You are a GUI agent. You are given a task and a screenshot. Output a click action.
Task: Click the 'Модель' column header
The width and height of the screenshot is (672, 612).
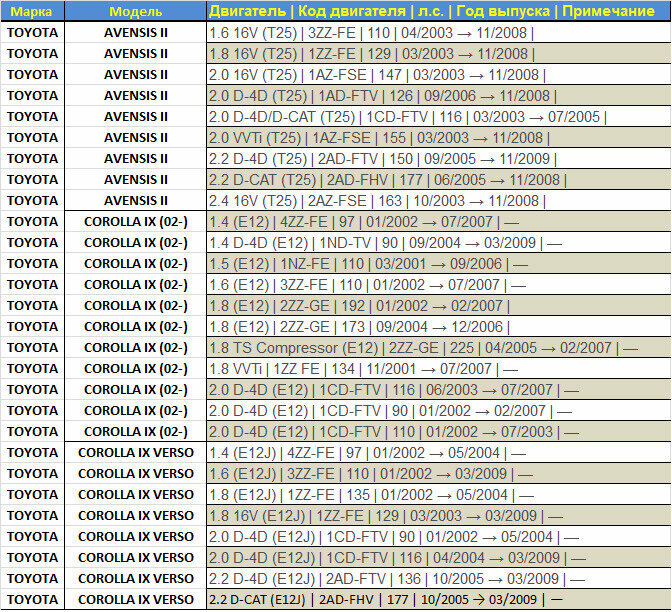pos(135,11)
